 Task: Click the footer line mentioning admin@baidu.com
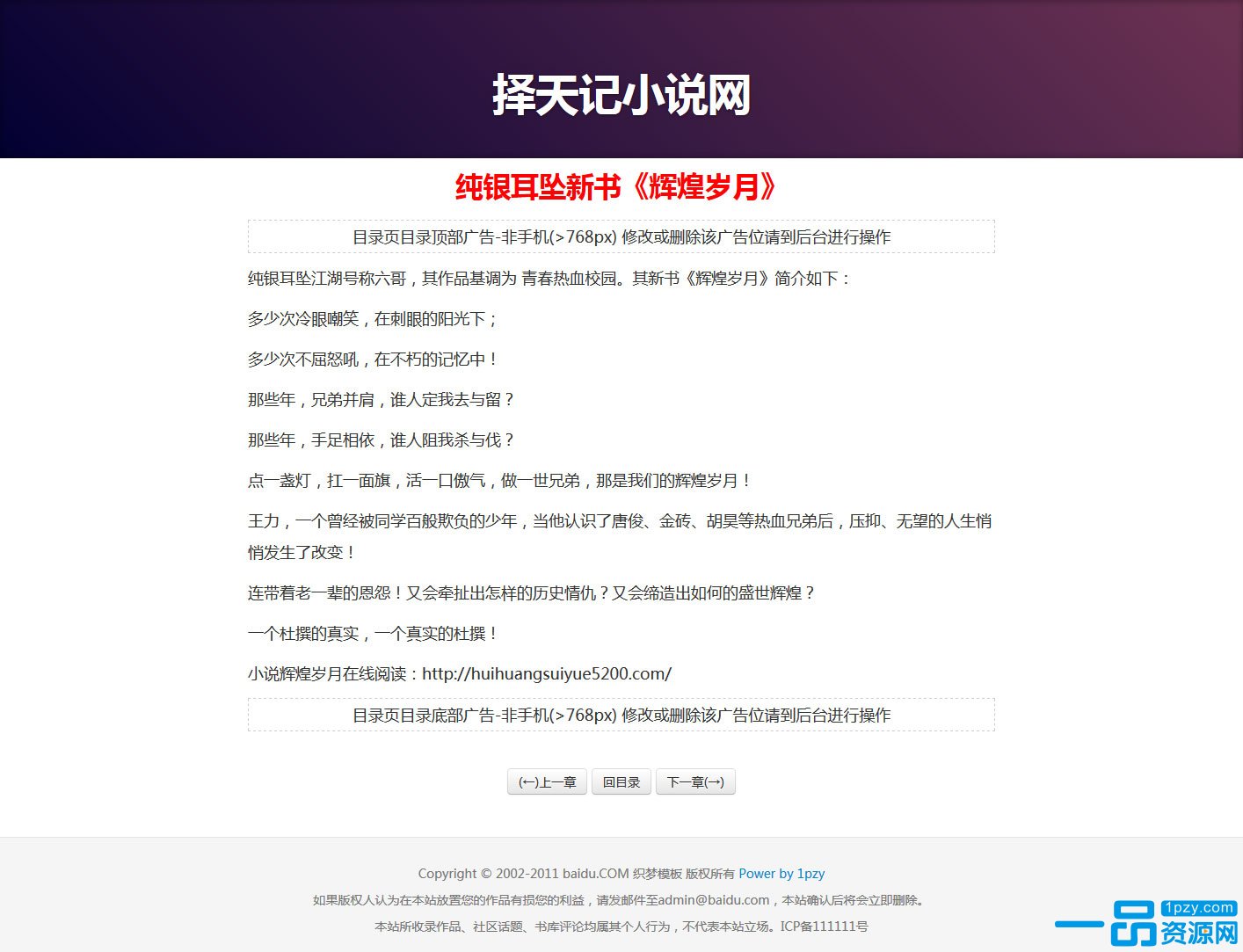point(621,899)
